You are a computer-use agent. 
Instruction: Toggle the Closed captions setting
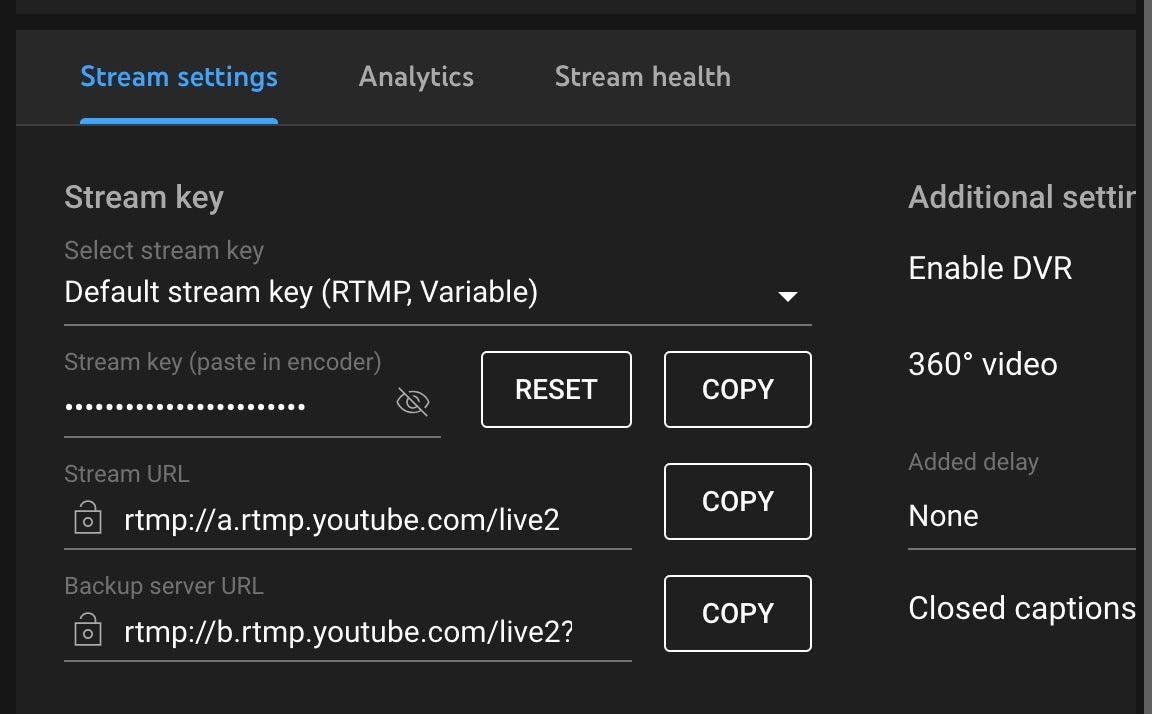(x=1022, y=608)
